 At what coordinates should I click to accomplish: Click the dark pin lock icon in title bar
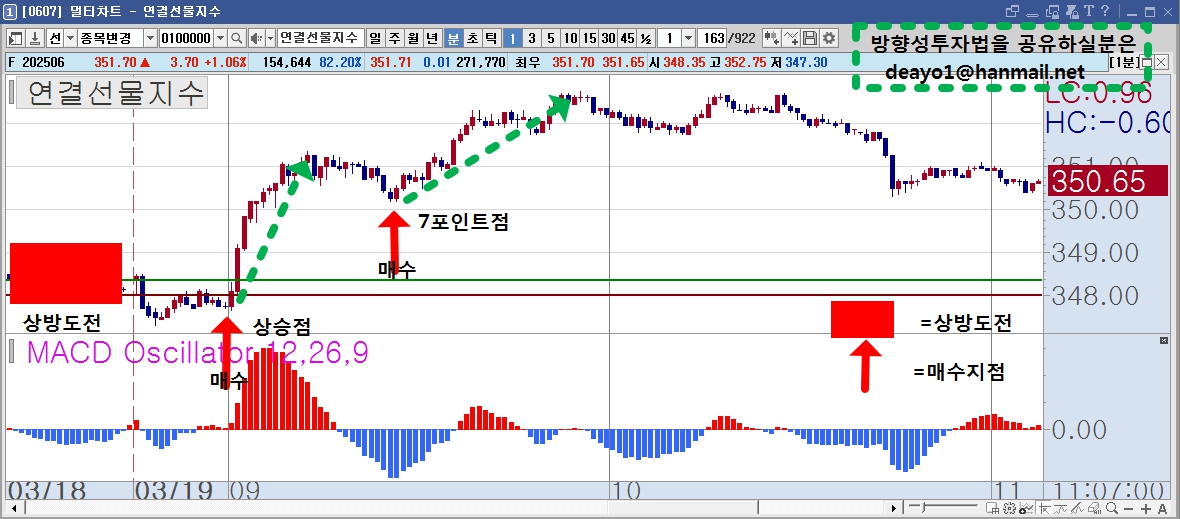(x=1072, y=11)
